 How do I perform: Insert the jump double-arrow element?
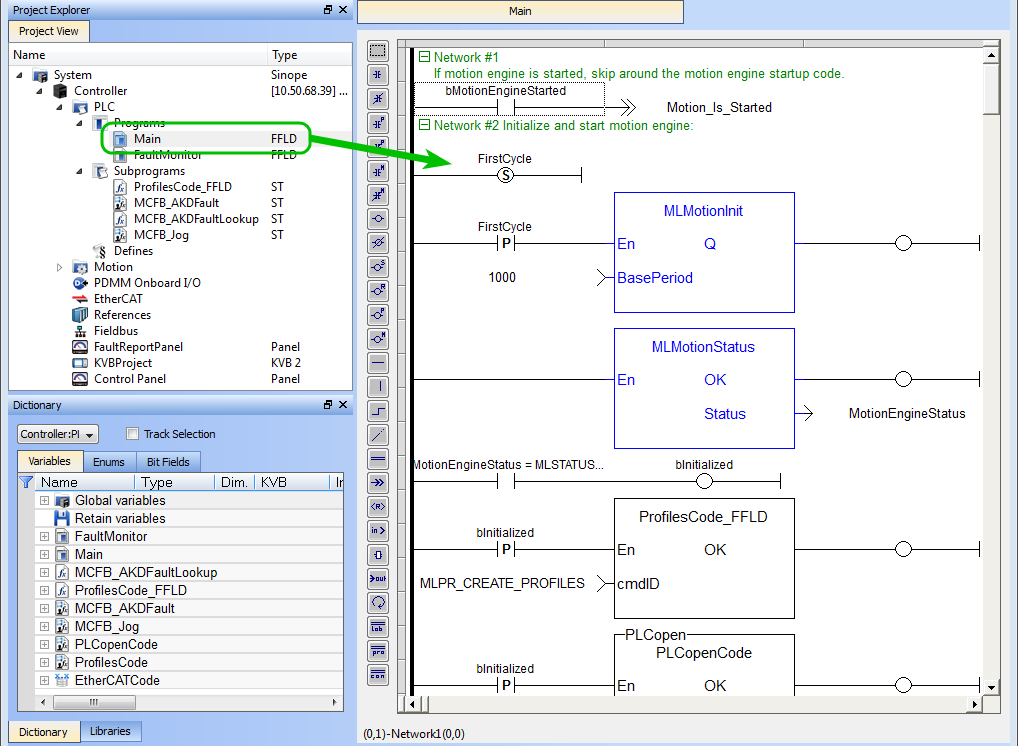(378, 482)
